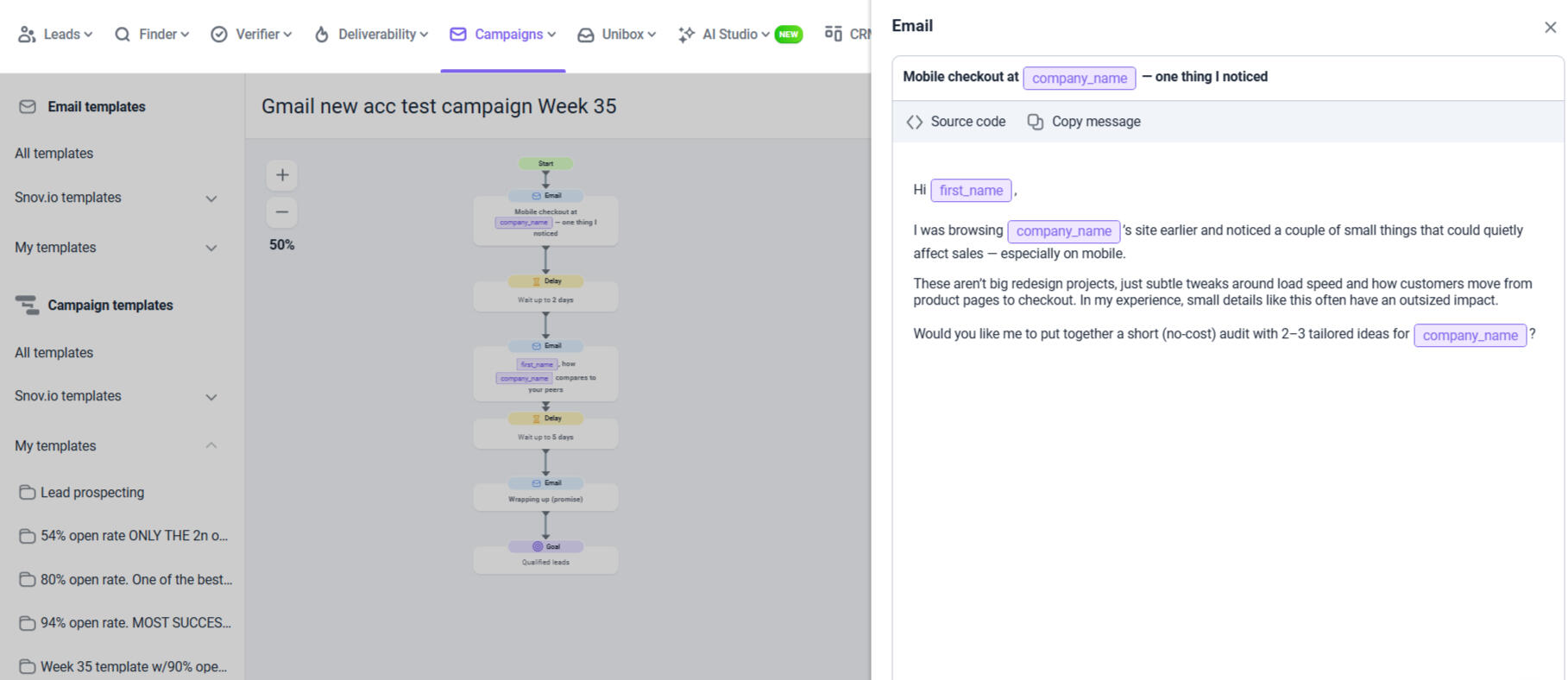Click the company_name tag in subject line

tap(1079, 79)
